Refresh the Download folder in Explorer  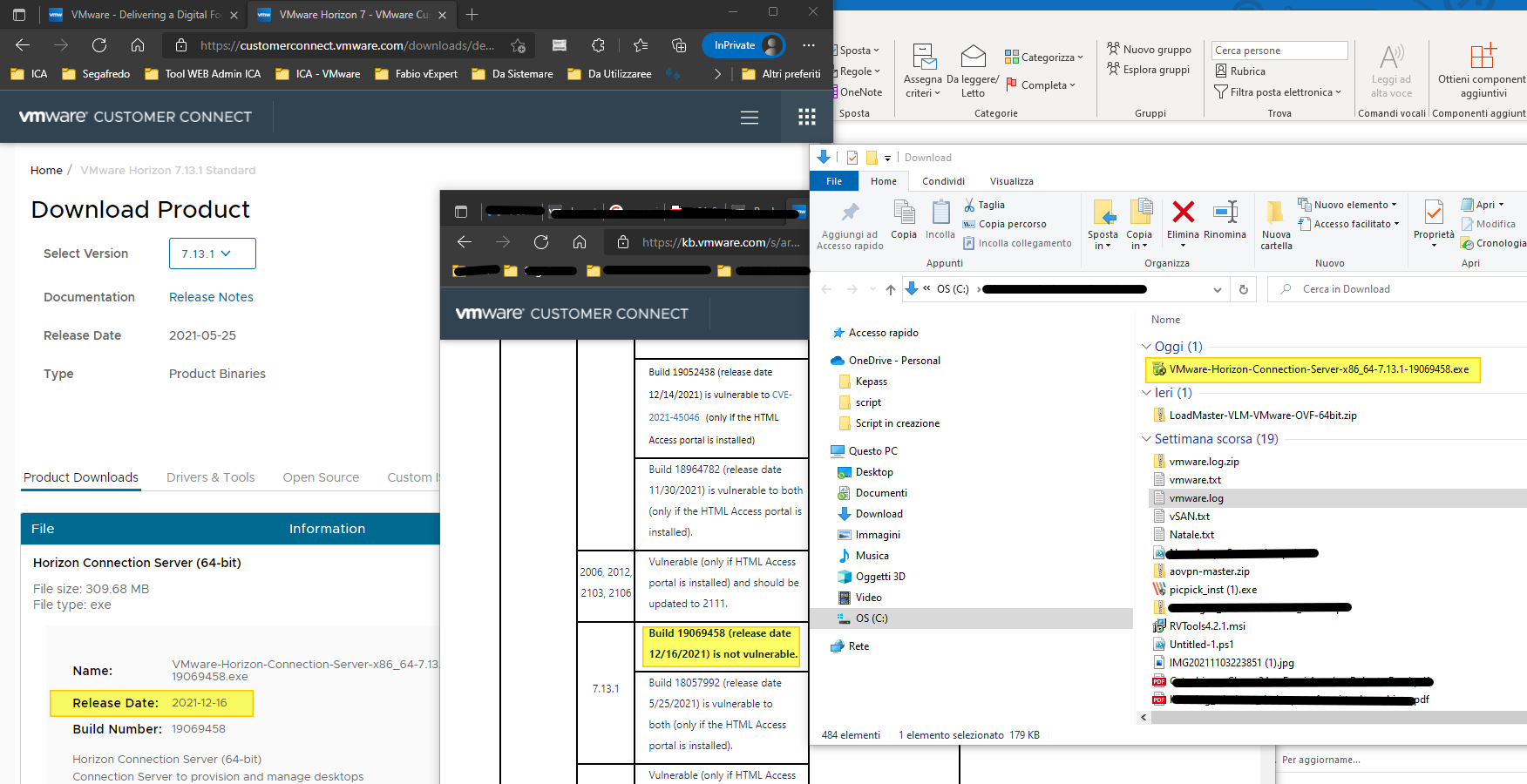1243,289
